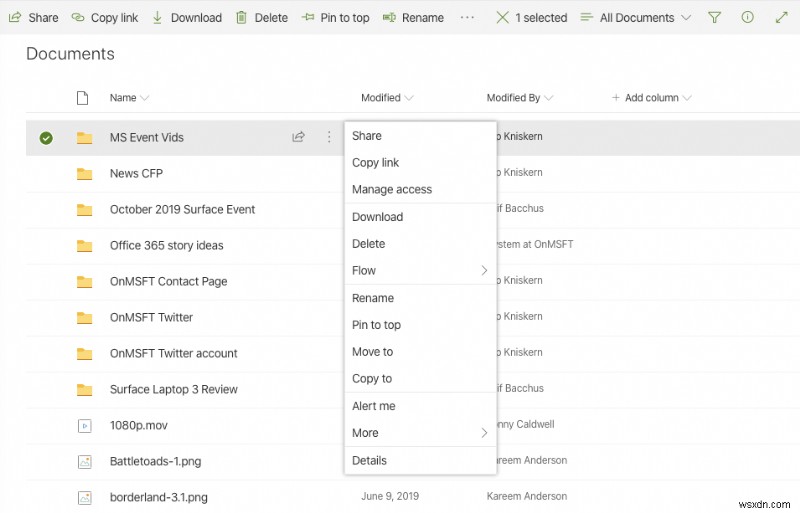Select Manage access in context menu

click(x=420, y=189)
